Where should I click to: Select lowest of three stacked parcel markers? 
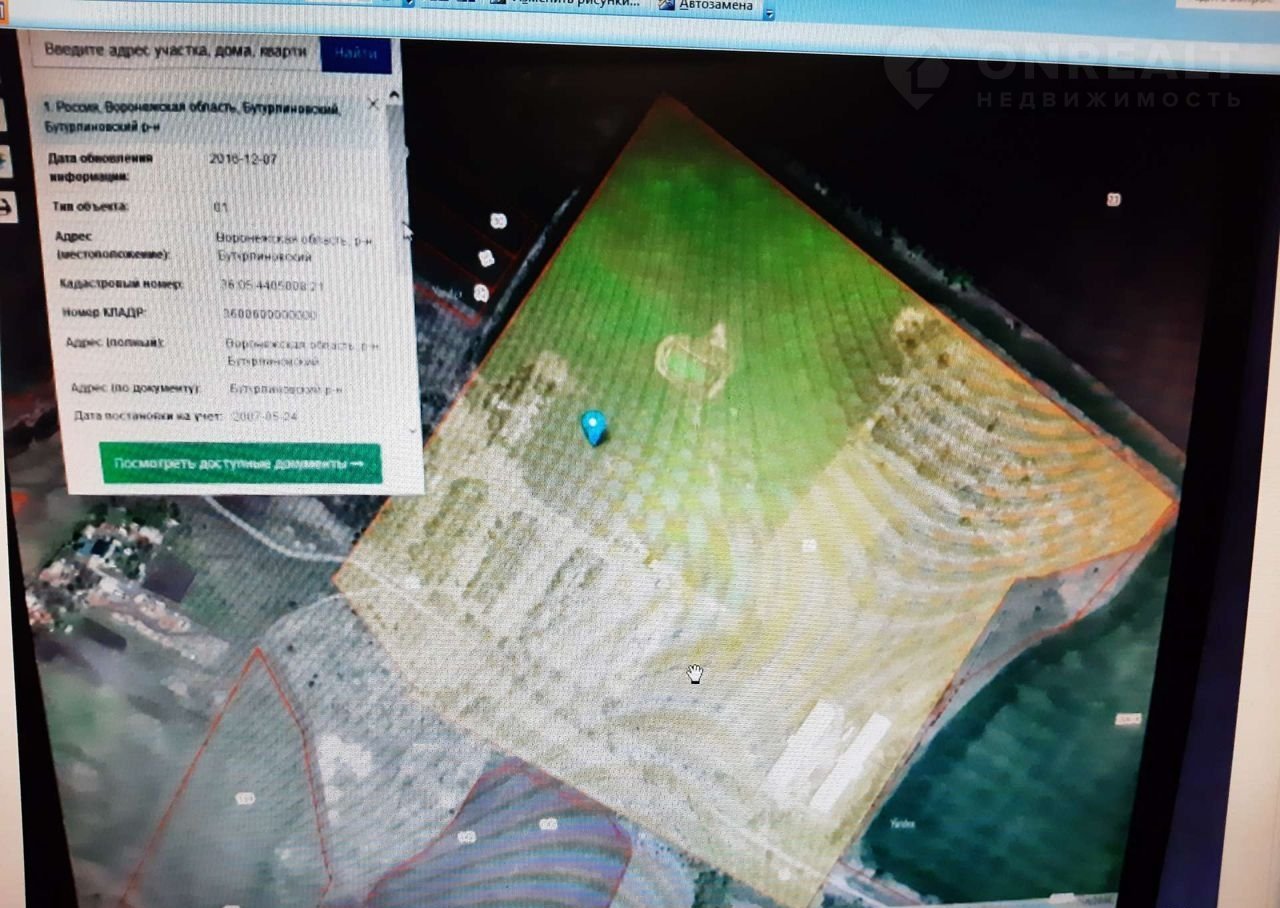coord(481,292)
